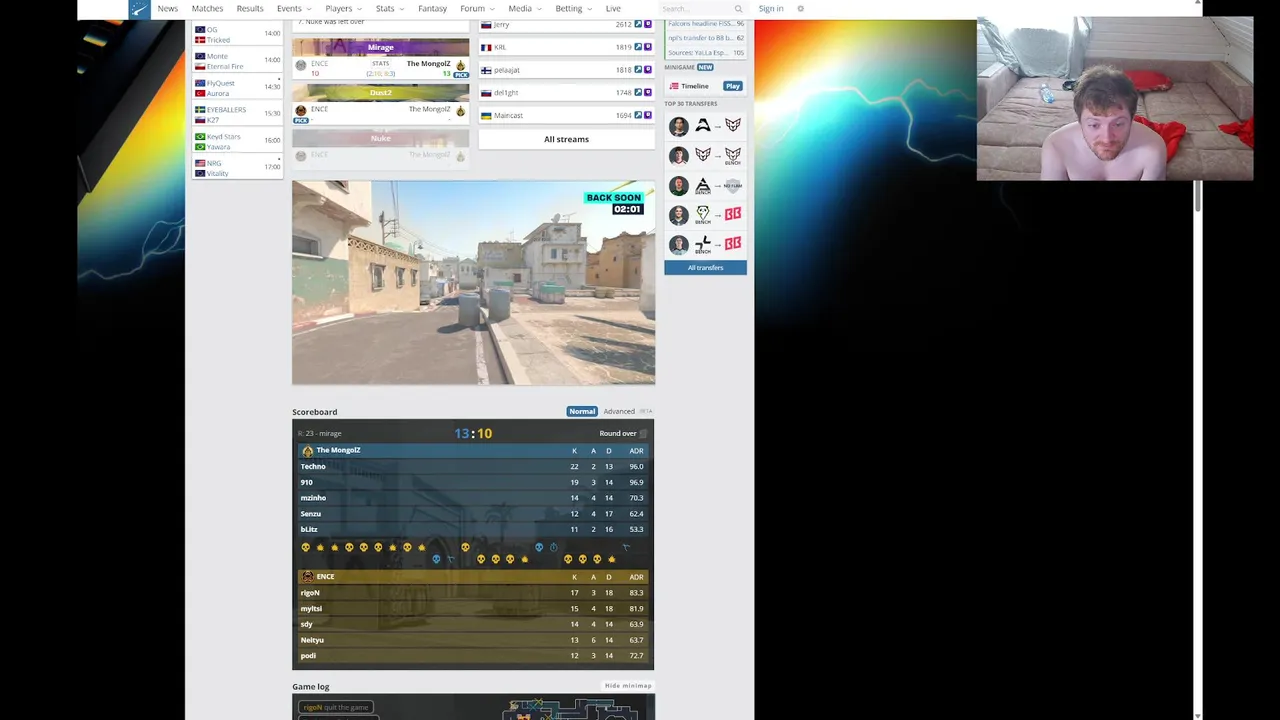
Task: Click the Round over indicator box
Action: point(643,434)
